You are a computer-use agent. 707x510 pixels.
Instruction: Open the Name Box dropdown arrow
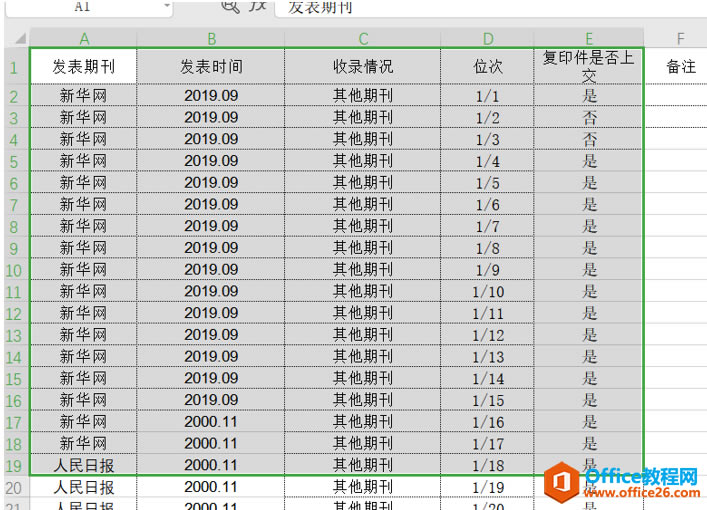click(167, 6)
